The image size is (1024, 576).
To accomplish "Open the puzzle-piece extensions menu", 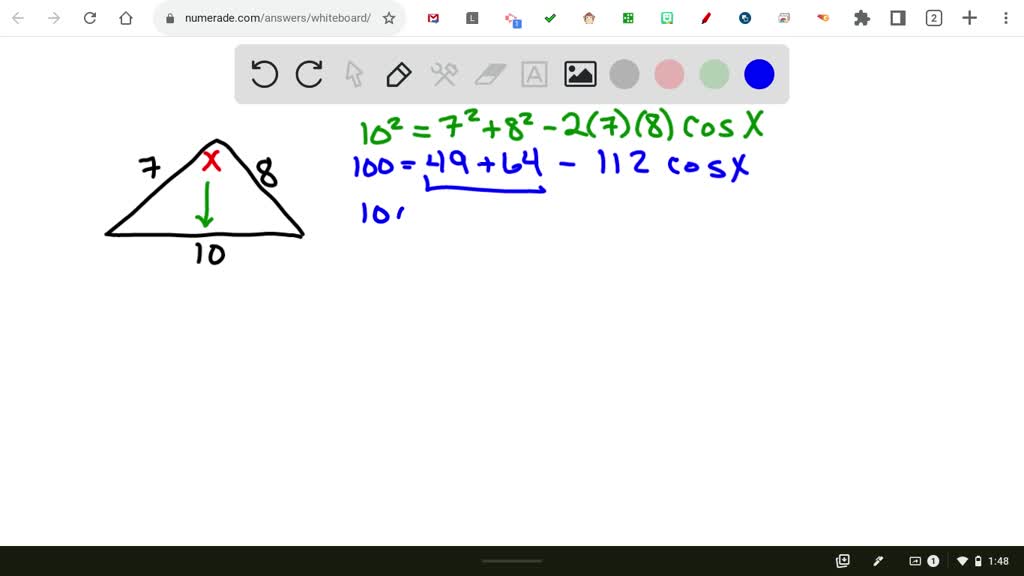I will (x=861, y=17).
